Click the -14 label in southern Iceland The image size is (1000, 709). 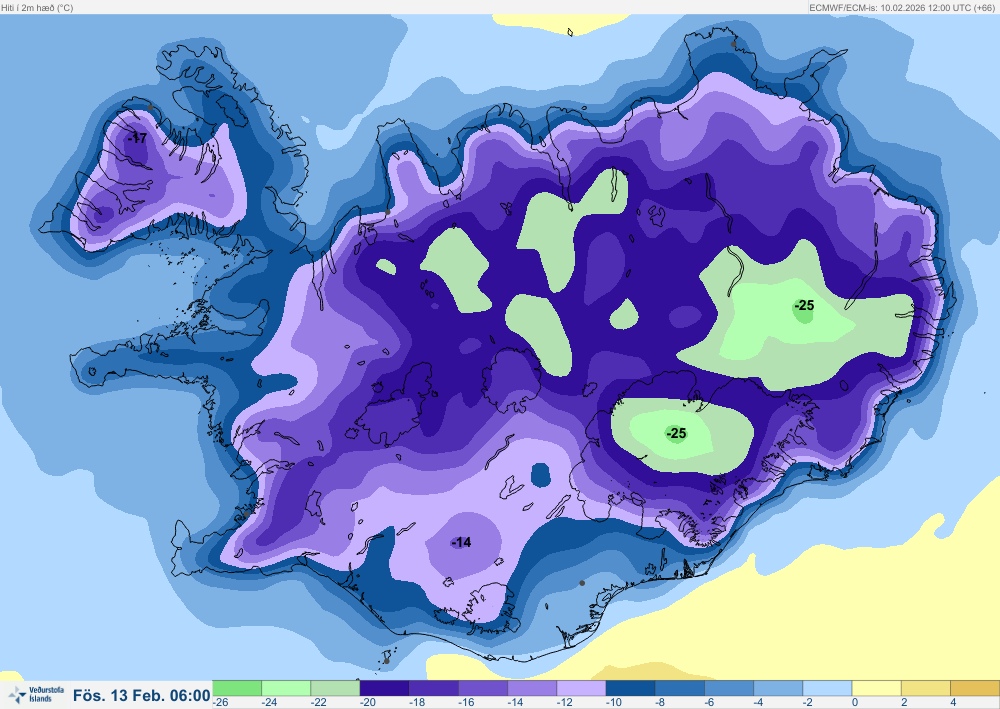click(461, 542)
